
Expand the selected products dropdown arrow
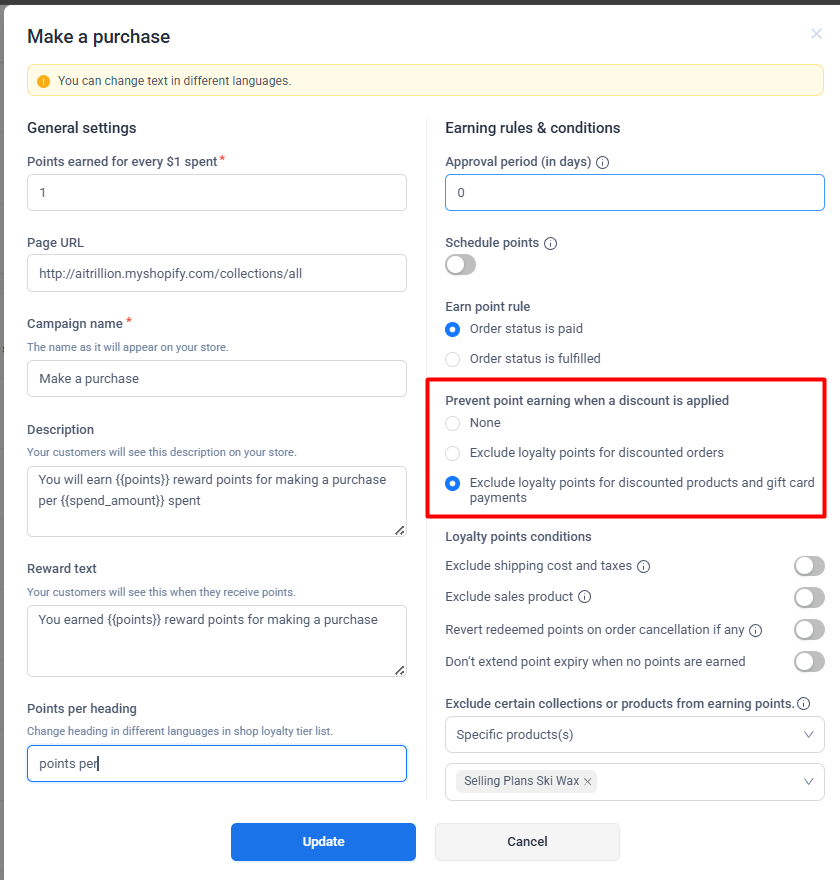coord(809,782)
